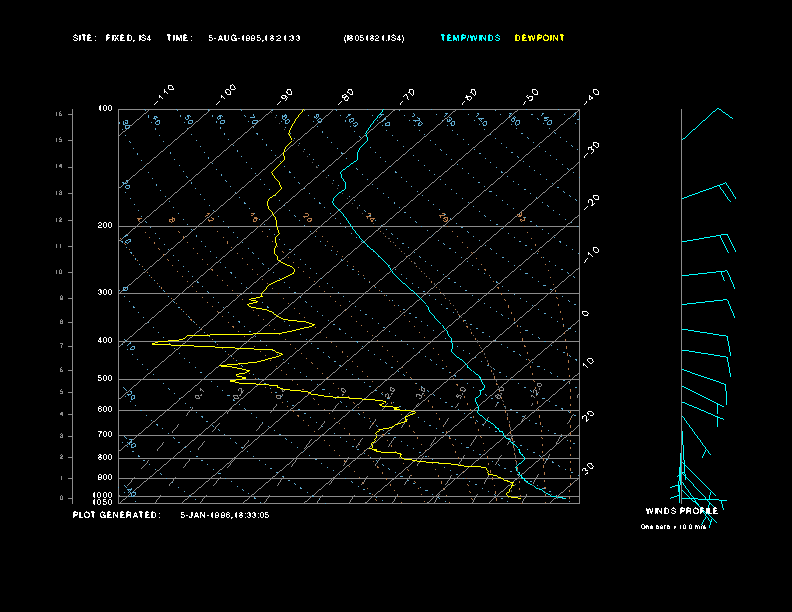Click the -40 temperature axis label
The width and height of the screenshot is (792, 612).
pos(591,96)
